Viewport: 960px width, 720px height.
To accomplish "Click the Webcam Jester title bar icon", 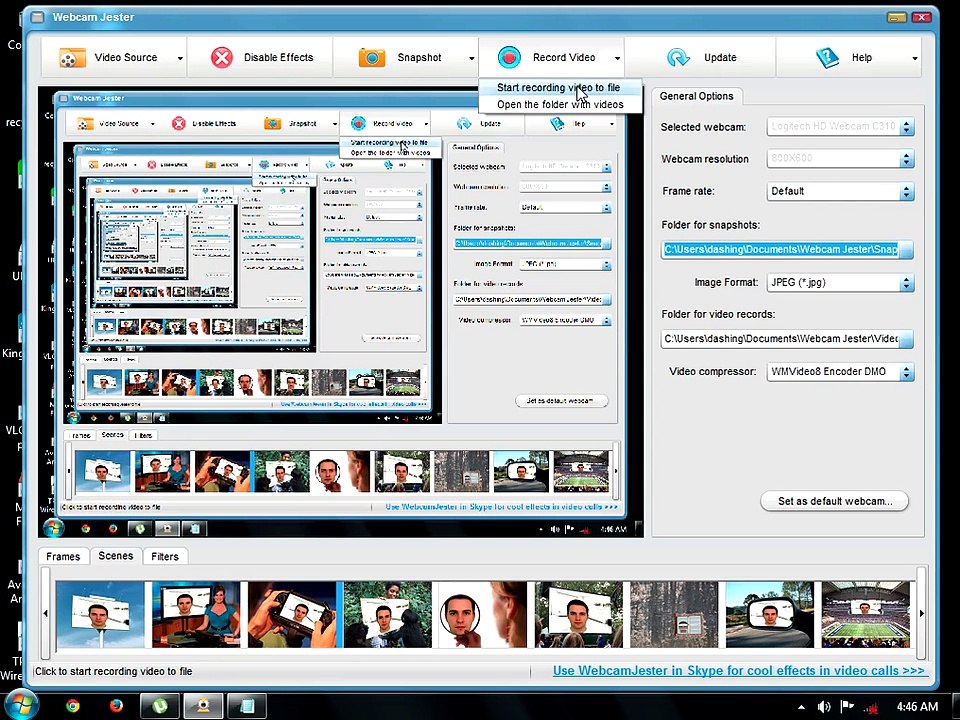I will pyautogui.click(x=38, y=17).
